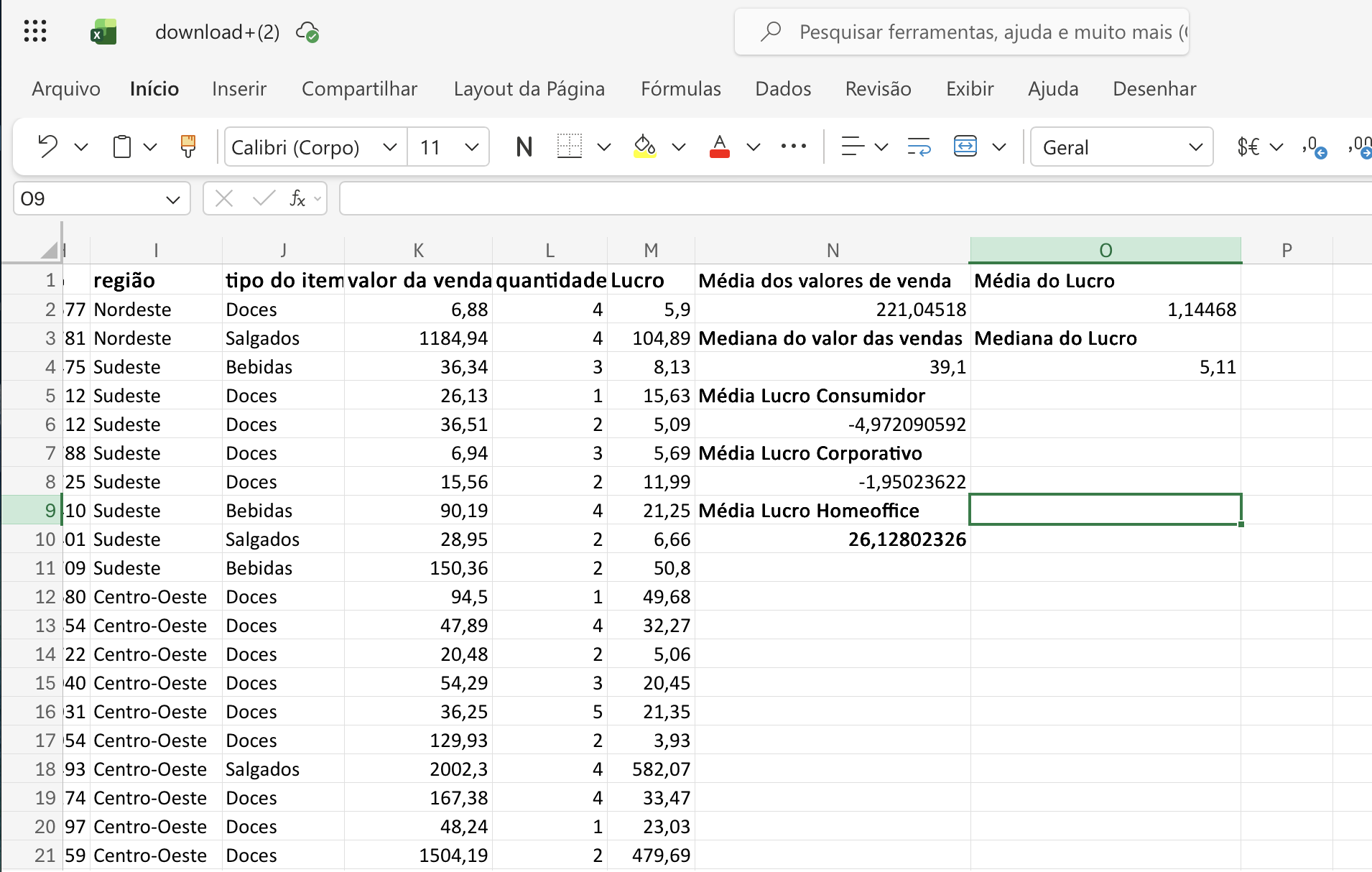Screen dimensions: 1372x872
Task: Select cell with value 26,12802326
Action: [x=833, y=539]
